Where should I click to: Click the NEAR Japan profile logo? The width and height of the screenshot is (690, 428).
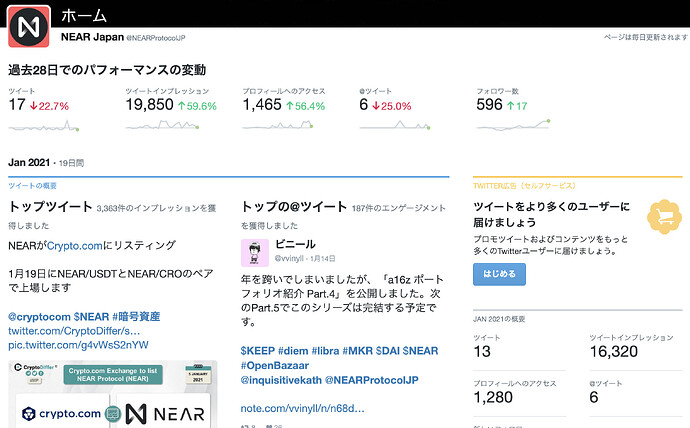point(29,26)
